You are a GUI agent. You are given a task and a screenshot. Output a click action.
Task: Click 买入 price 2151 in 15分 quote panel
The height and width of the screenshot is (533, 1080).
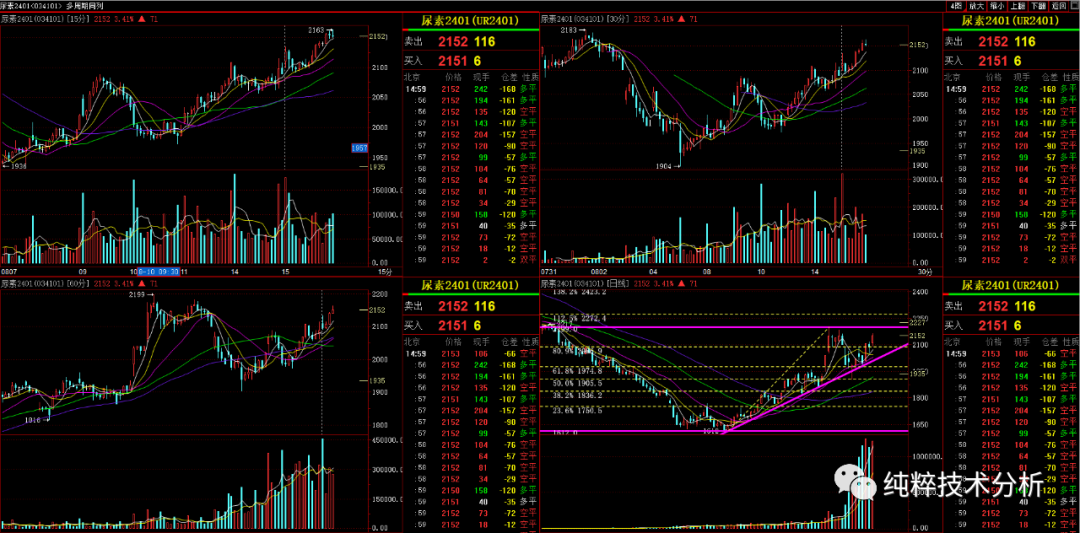(455, 61)
